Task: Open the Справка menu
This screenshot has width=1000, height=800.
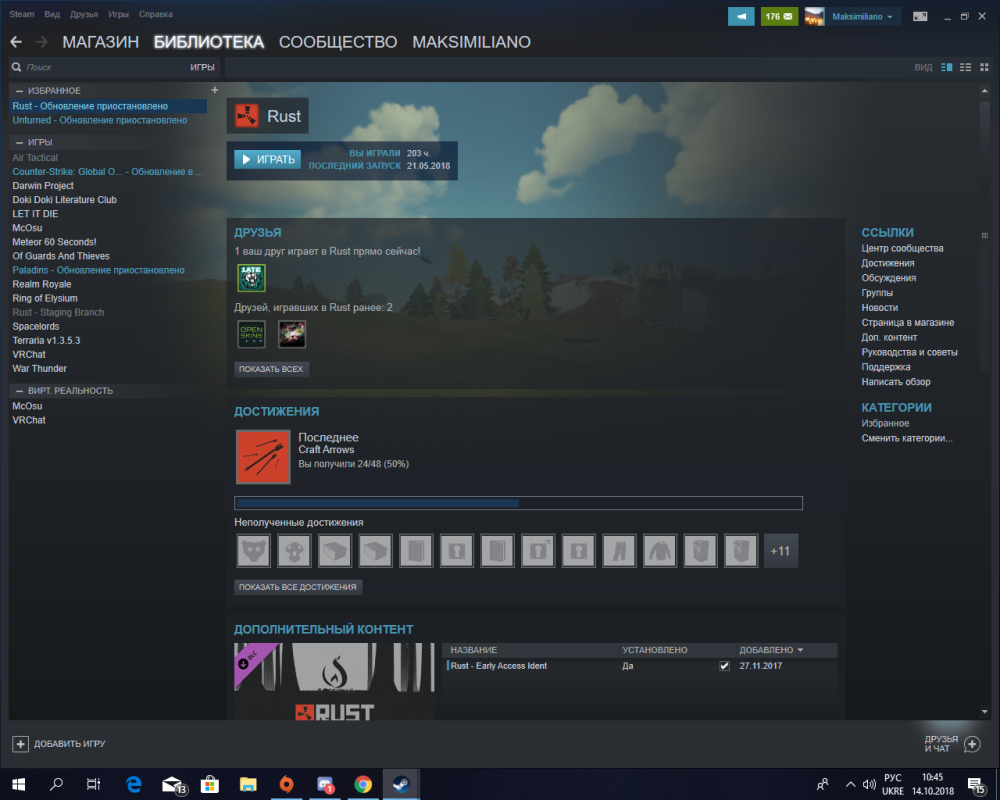Action: click(x=156, y=14)
